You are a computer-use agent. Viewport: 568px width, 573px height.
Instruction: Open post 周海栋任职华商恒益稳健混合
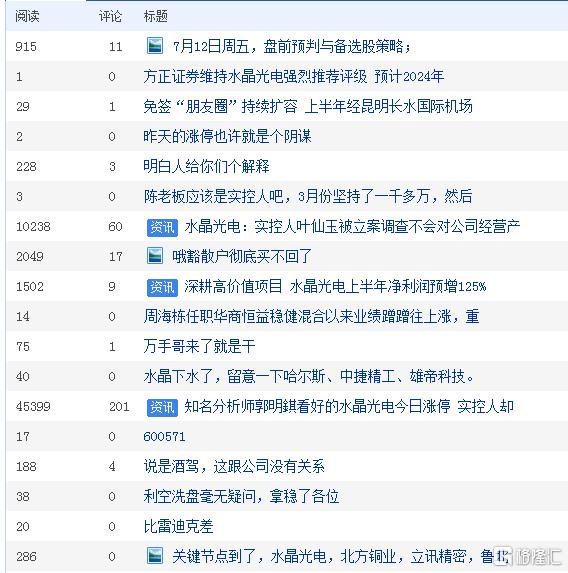click(311, 316)
